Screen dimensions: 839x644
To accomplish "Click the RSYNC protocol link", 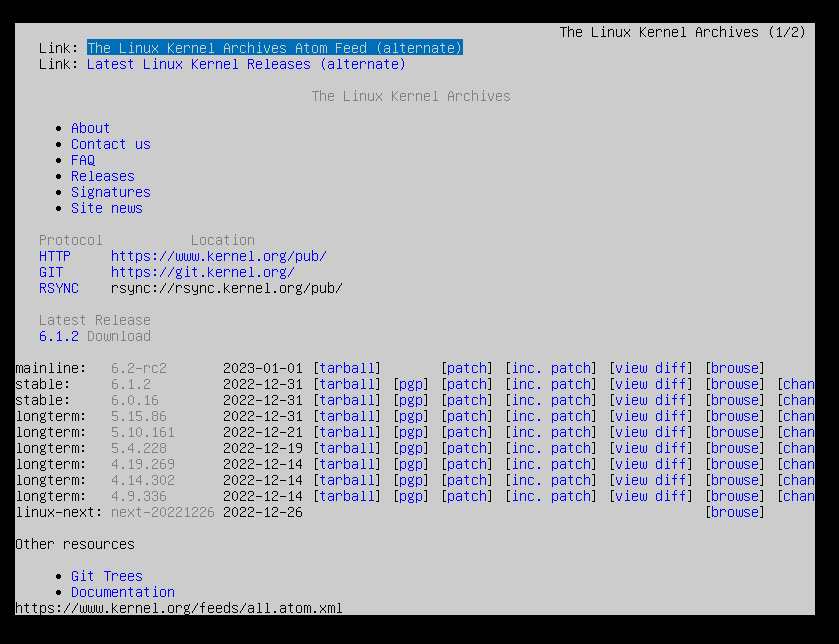I will (x=59, y=288).
